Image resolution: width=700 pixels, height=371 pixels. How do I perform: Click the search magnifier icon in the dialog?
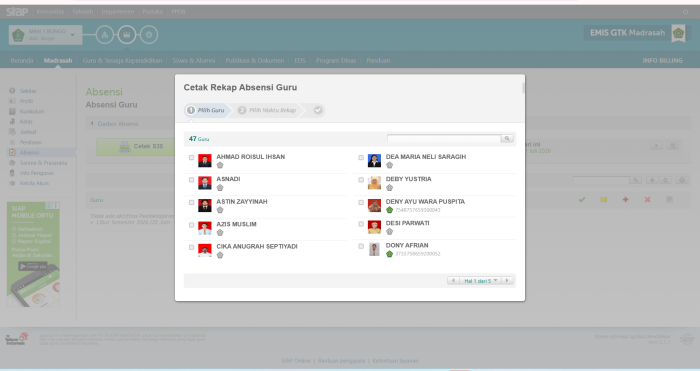tap(507, 138)
